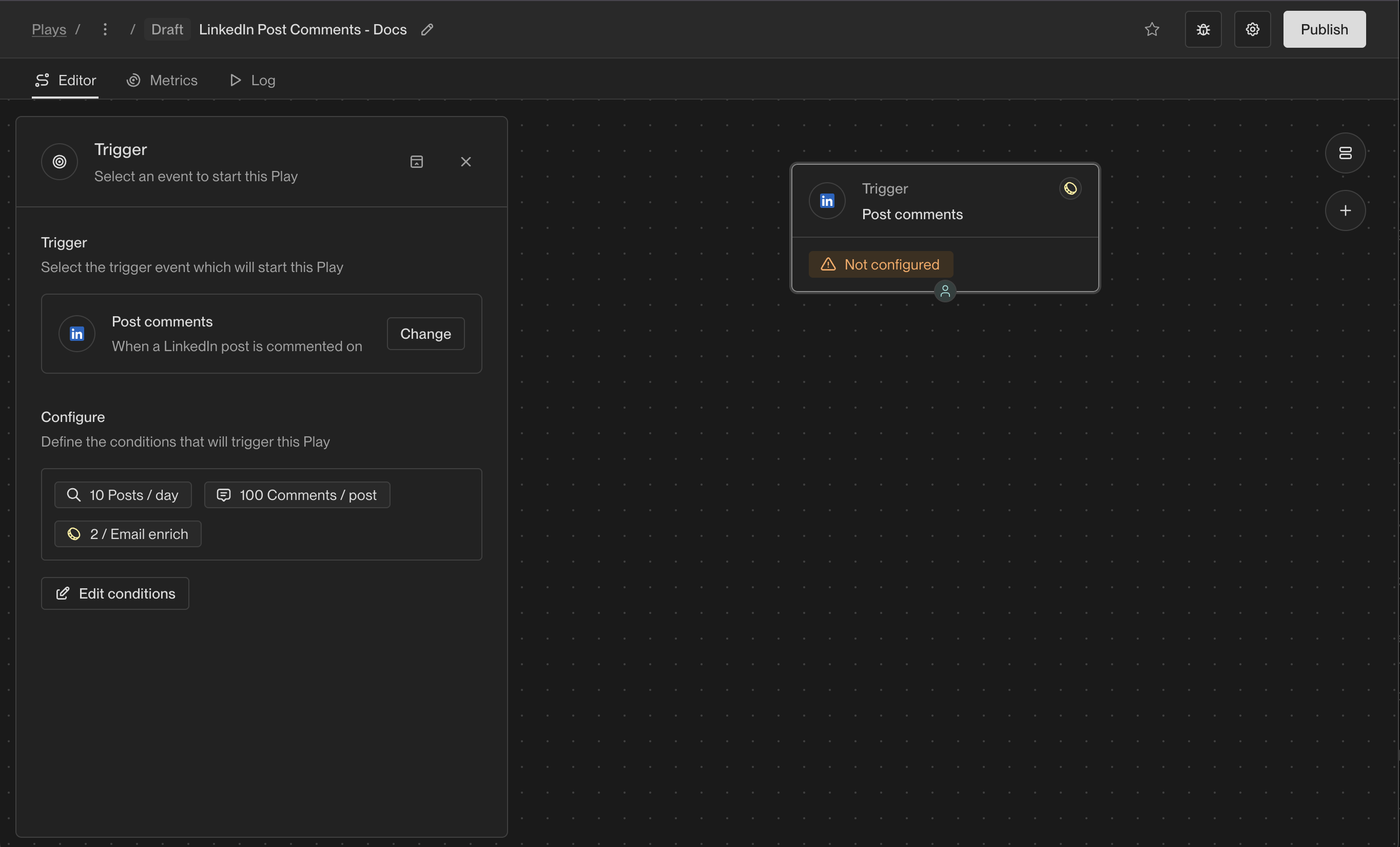Go to Plays breadcrumb link
The height and width of the screenshot is (847, 1400).
pos(49,30)
